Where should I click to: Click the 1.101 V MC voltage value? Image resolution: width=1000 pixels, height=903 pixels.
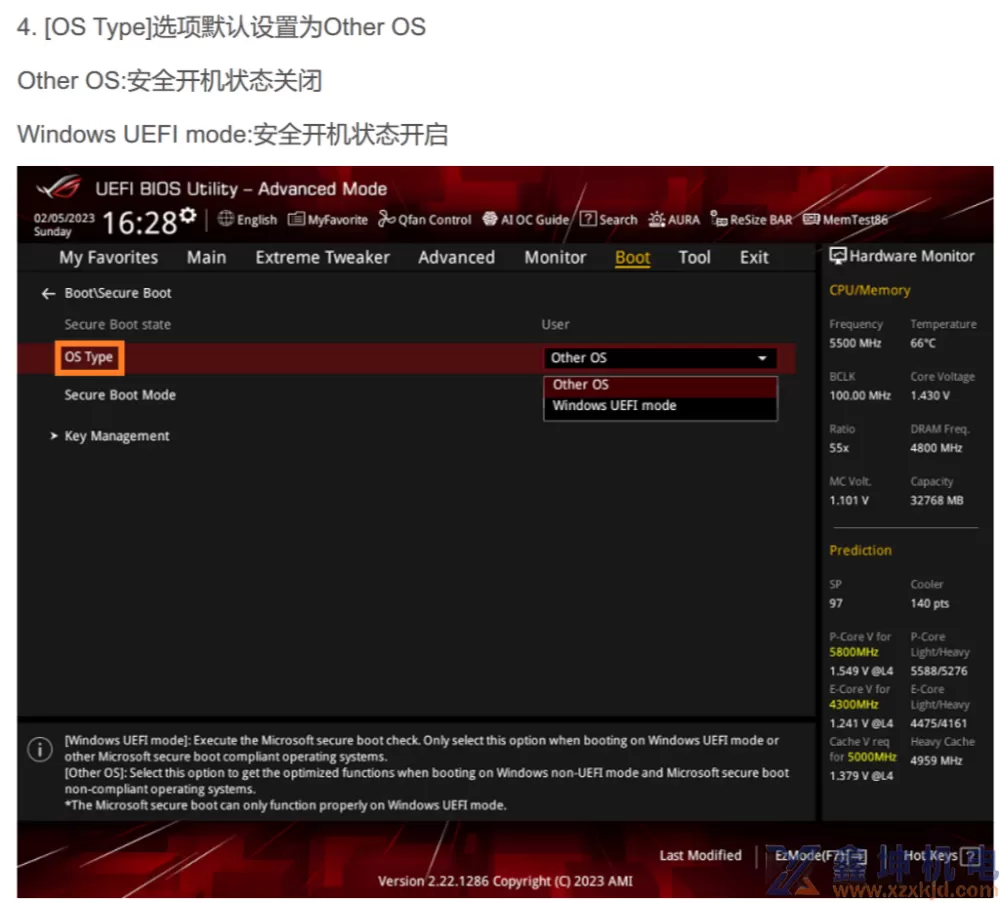pos(848,501)
